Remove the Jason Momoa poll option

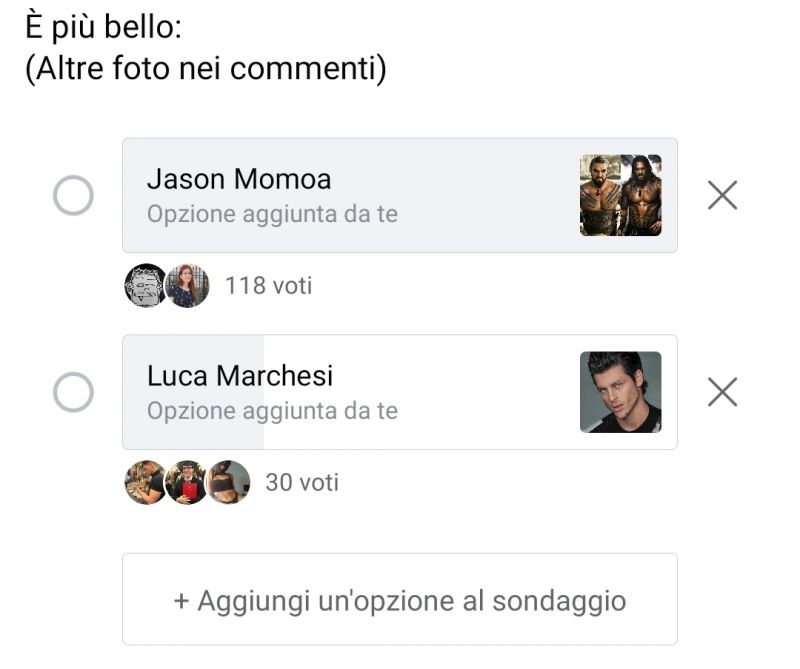click(722, 195)
